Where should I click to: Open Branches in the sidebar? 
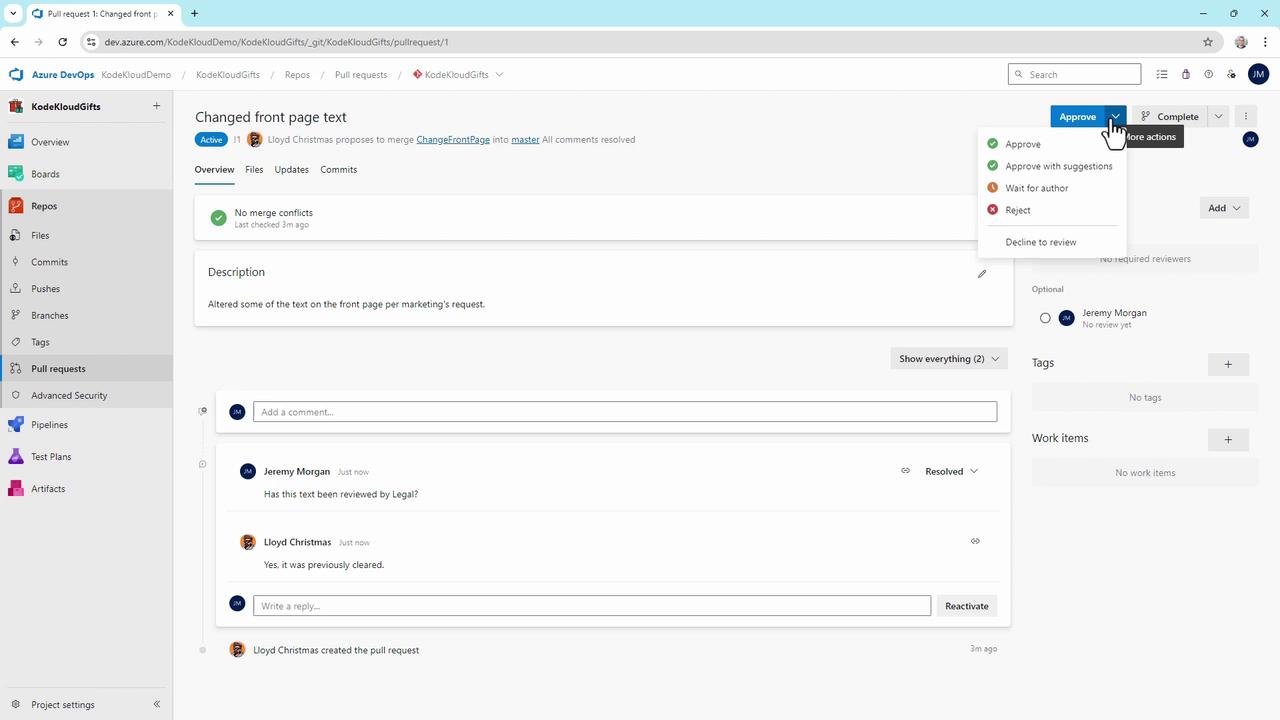tap(86, 315)
